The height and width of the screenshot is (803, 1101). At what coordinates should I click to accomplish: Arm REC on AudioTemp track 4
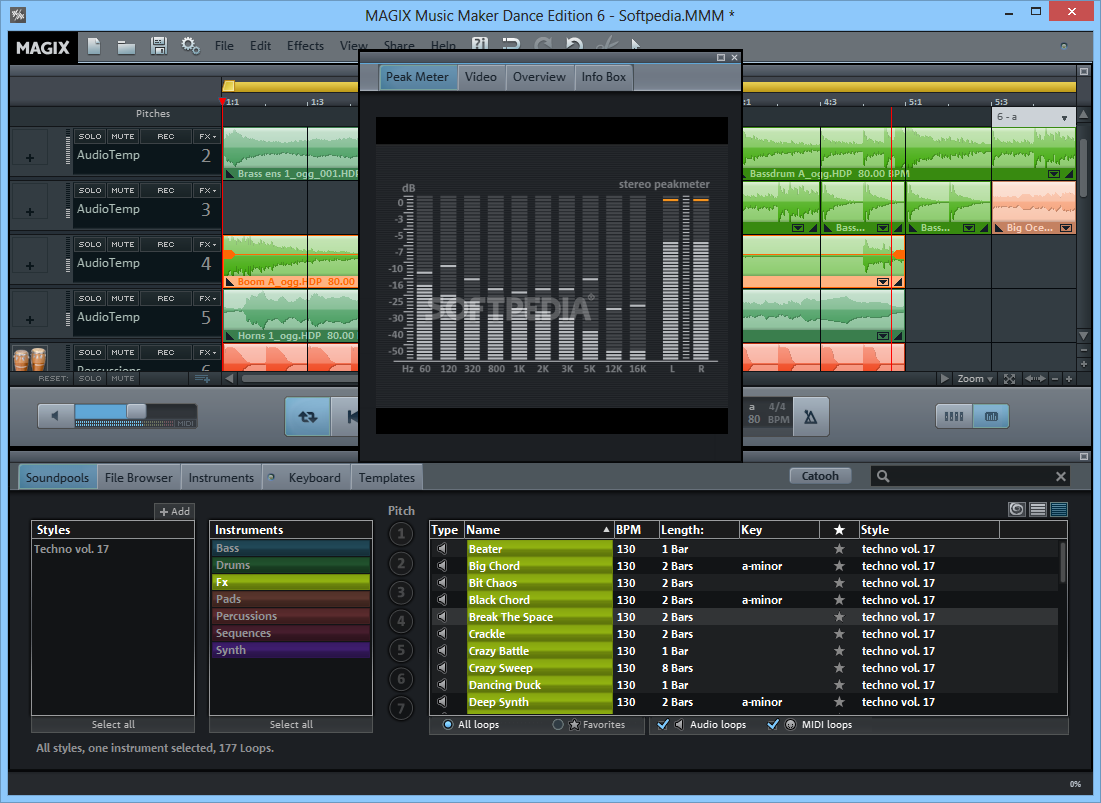pos(166,244)
